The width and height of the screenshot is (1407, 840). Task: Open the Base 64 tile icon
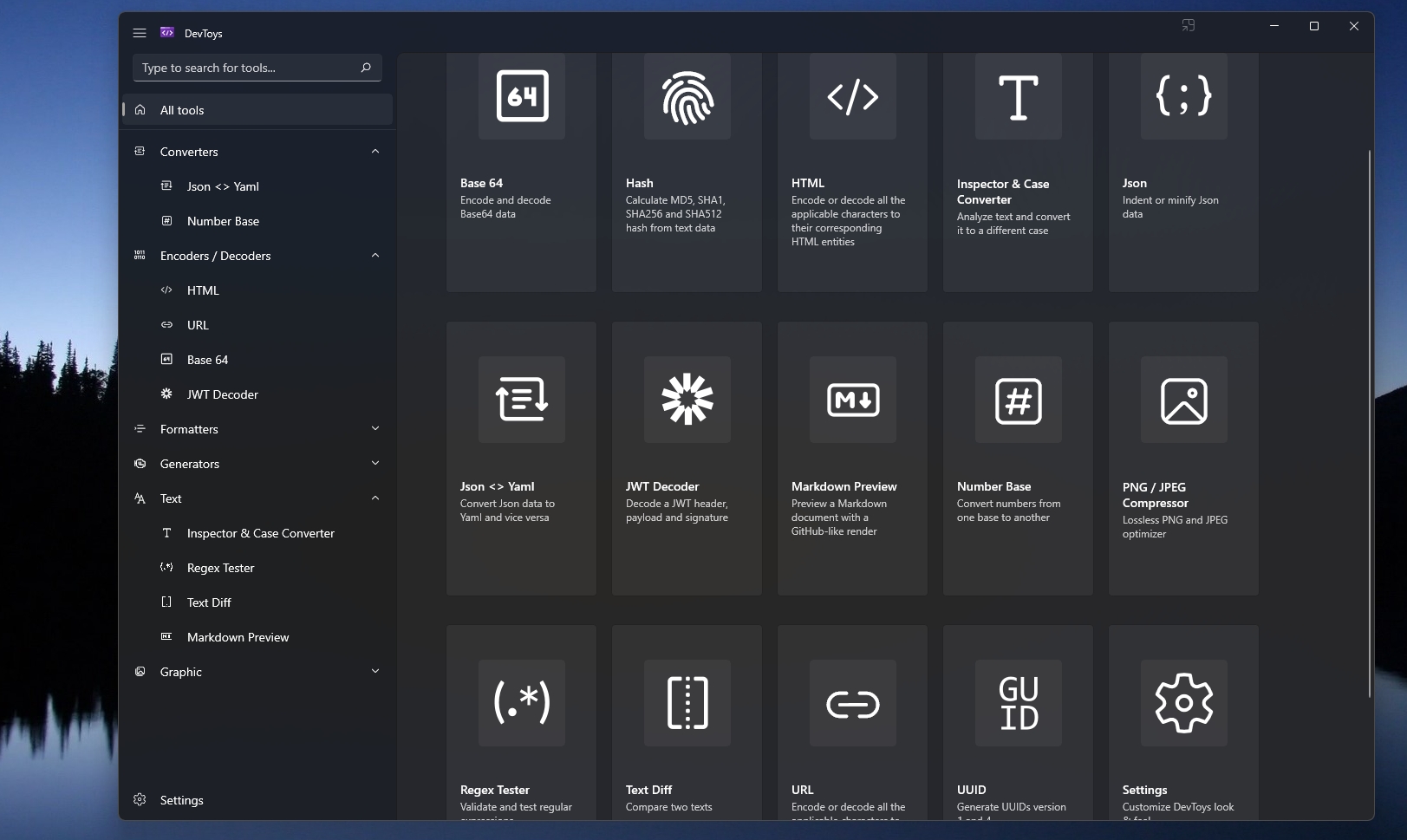tap(522, 95)
